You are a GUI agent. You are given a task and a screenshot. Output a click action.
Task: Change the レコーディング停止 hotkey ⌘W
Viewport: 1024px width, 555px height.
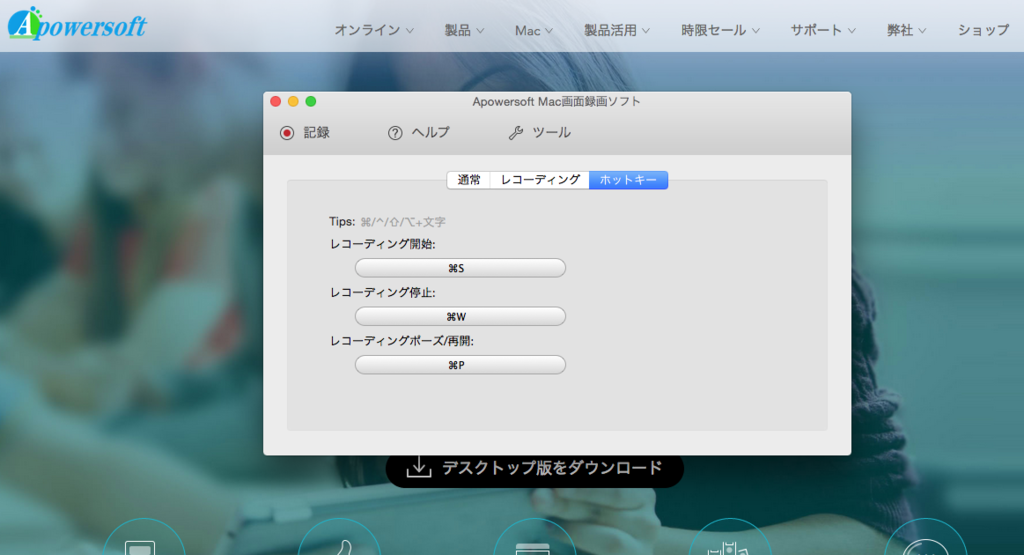tap(460, 317)
